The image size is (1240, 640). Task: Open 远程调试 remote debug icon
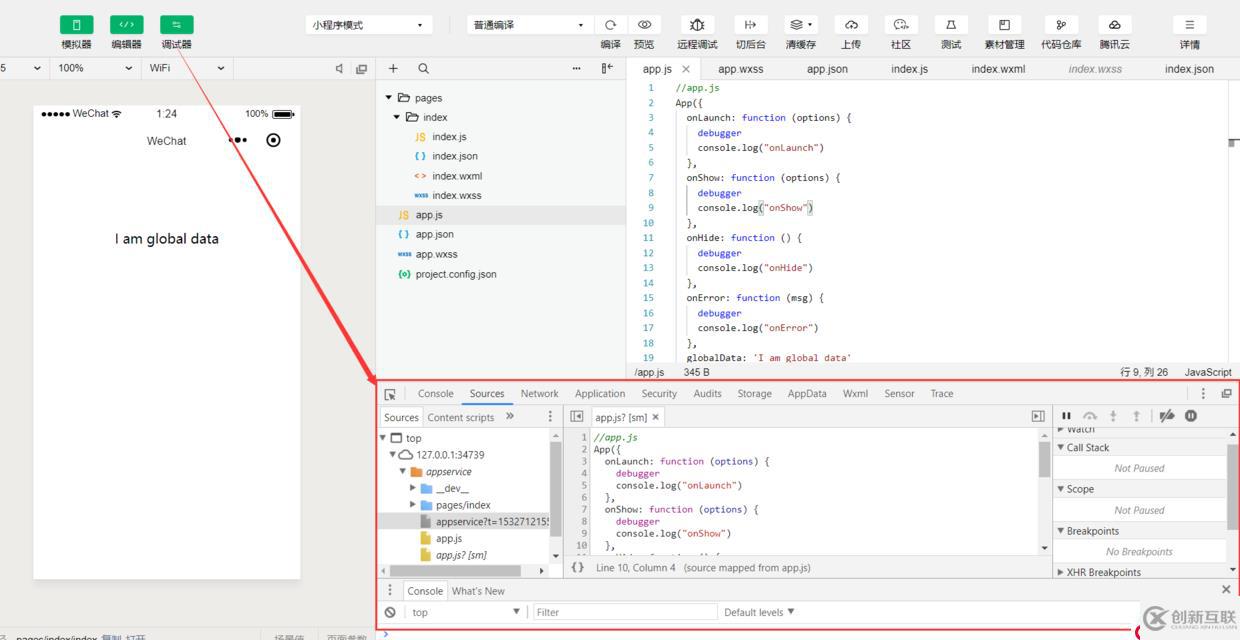pyautogui.click(x=697, y=25)
